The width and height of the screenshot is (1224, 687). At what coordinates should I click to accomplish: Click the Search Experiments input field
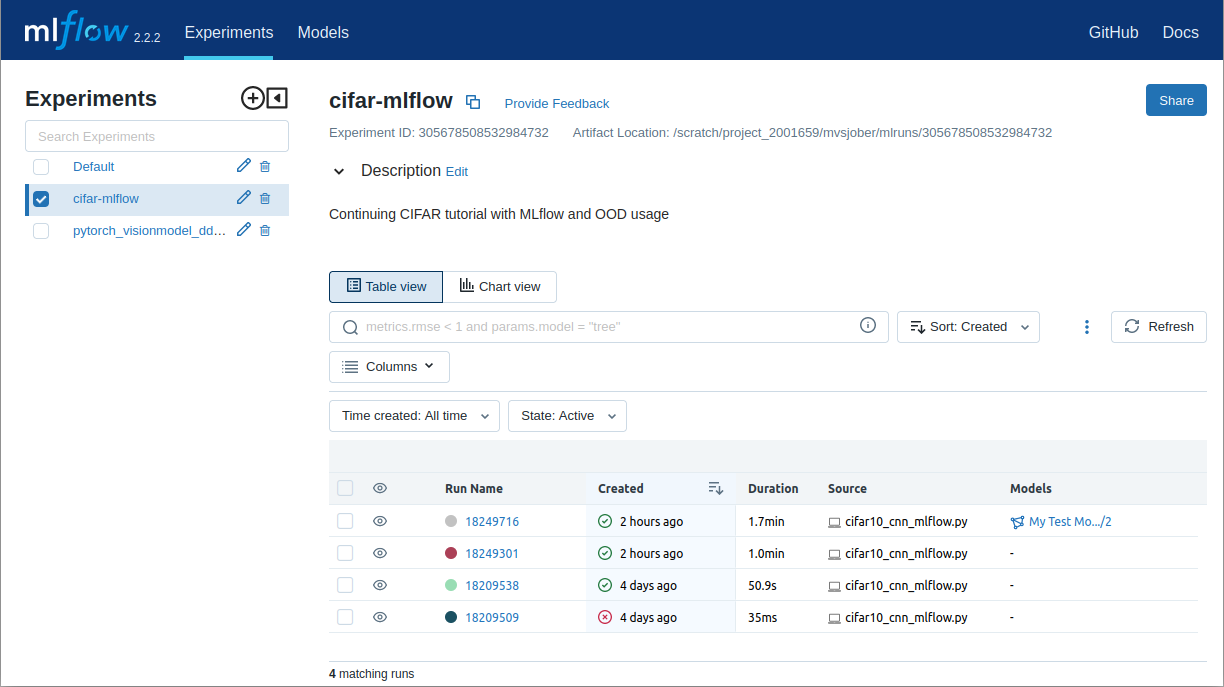157,135
